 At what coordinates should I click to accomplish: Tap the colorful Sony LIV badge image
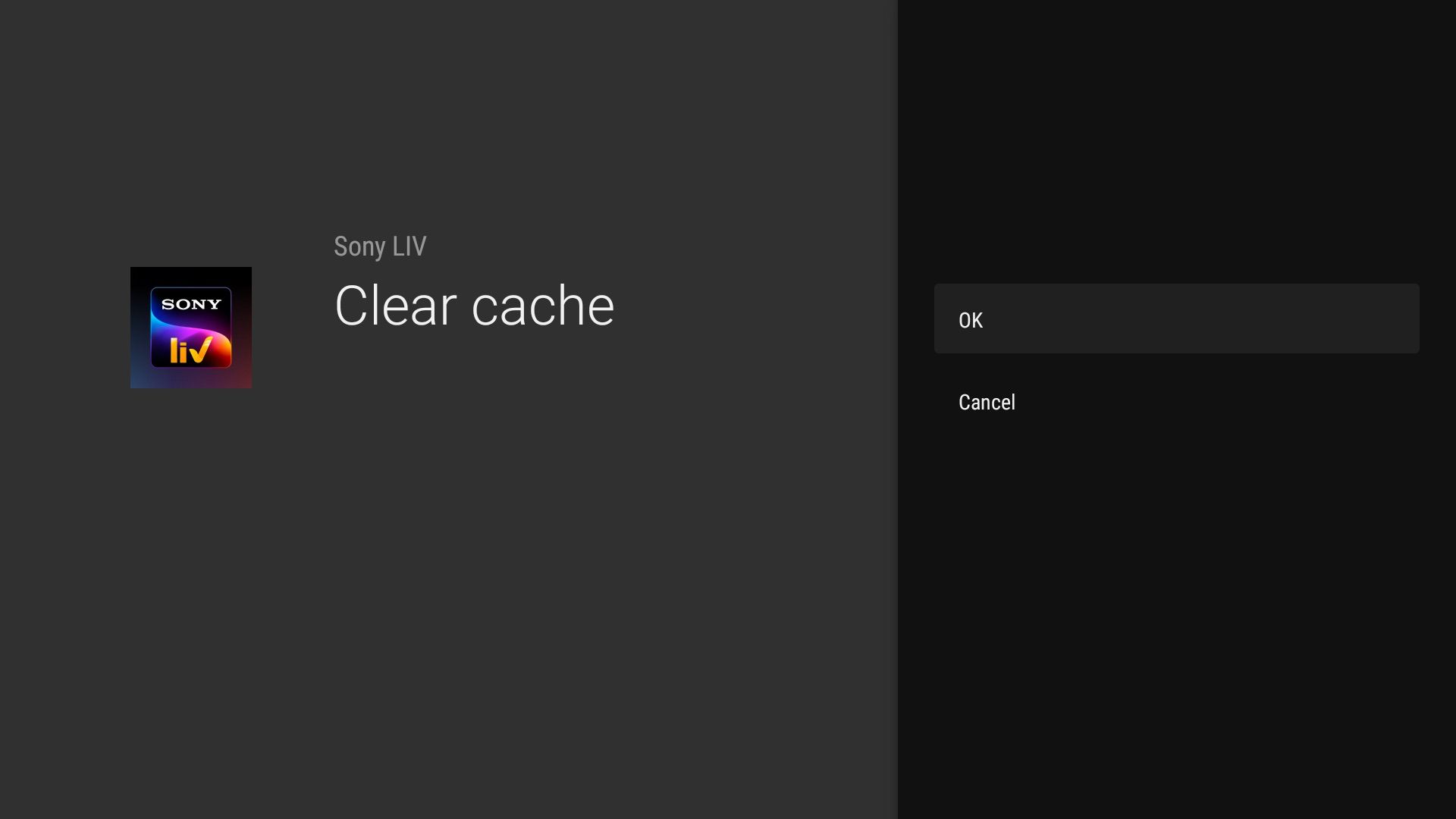(191, 327)
